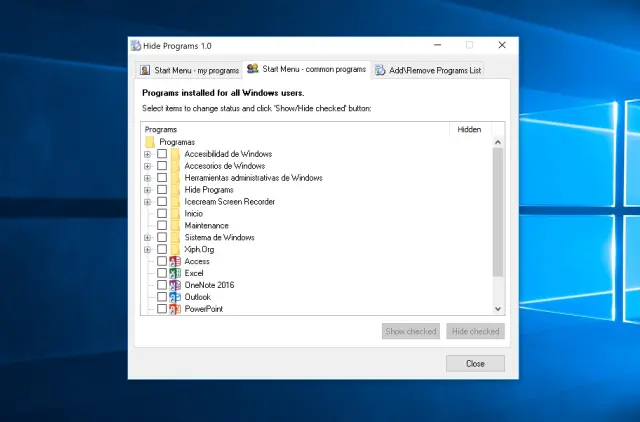Expand Herramientas administrativas de Windows tree
The height and width of the screenshot is (422, 640).
[x=148, y=178]
